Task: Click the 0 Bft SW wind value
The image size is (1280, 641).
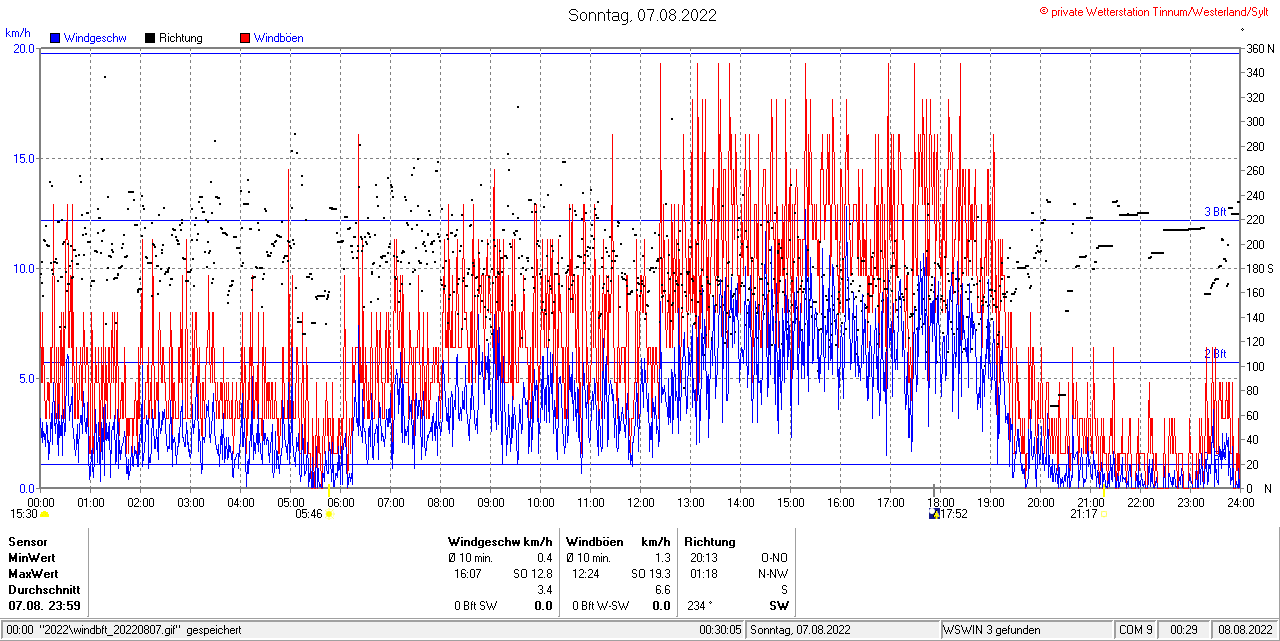Action: [x=475, y=606]
